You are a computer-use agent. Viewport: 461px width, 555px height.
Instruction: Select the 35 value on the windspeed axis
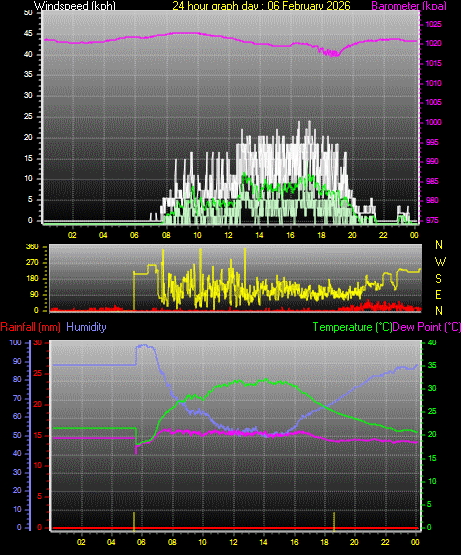coord(28,74)
